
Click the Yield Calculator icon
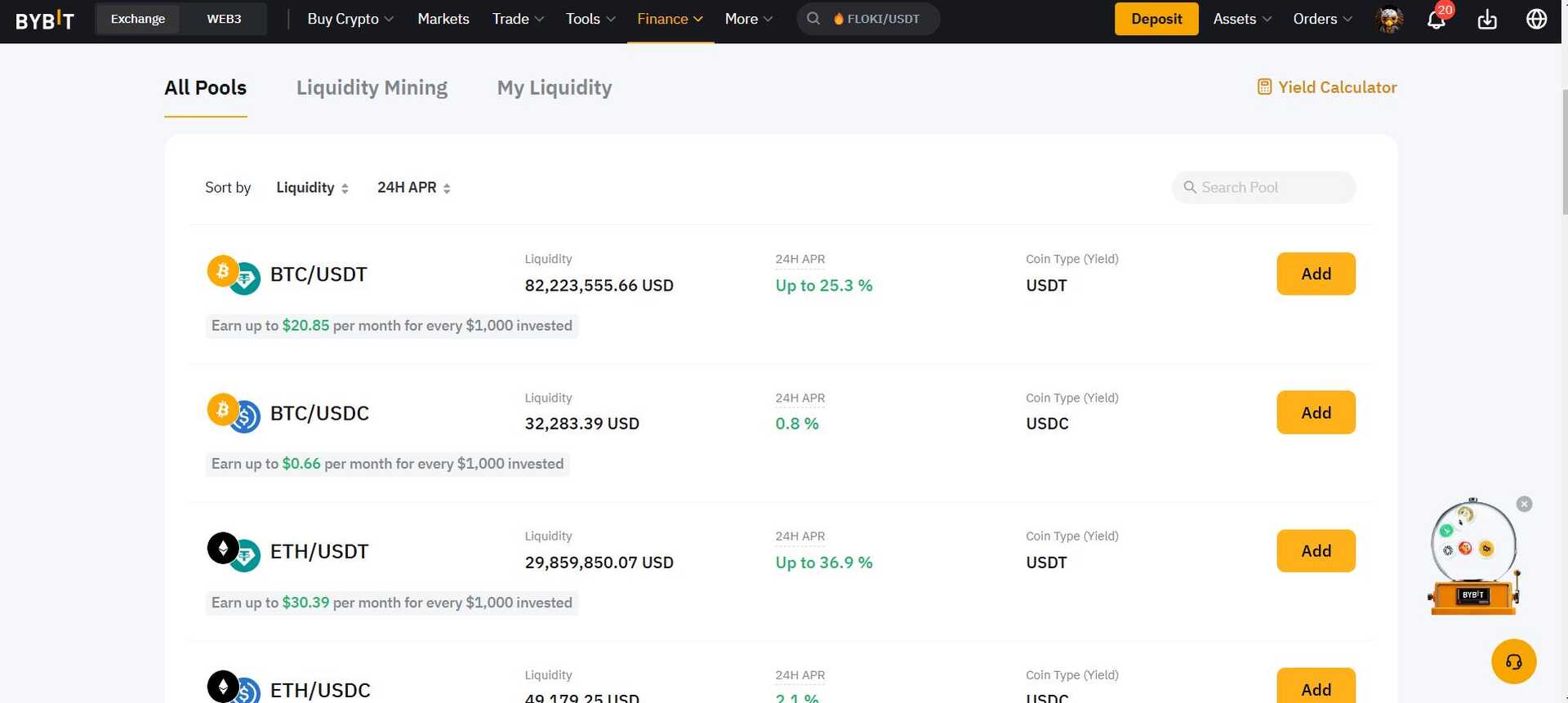click(1264, 87)
